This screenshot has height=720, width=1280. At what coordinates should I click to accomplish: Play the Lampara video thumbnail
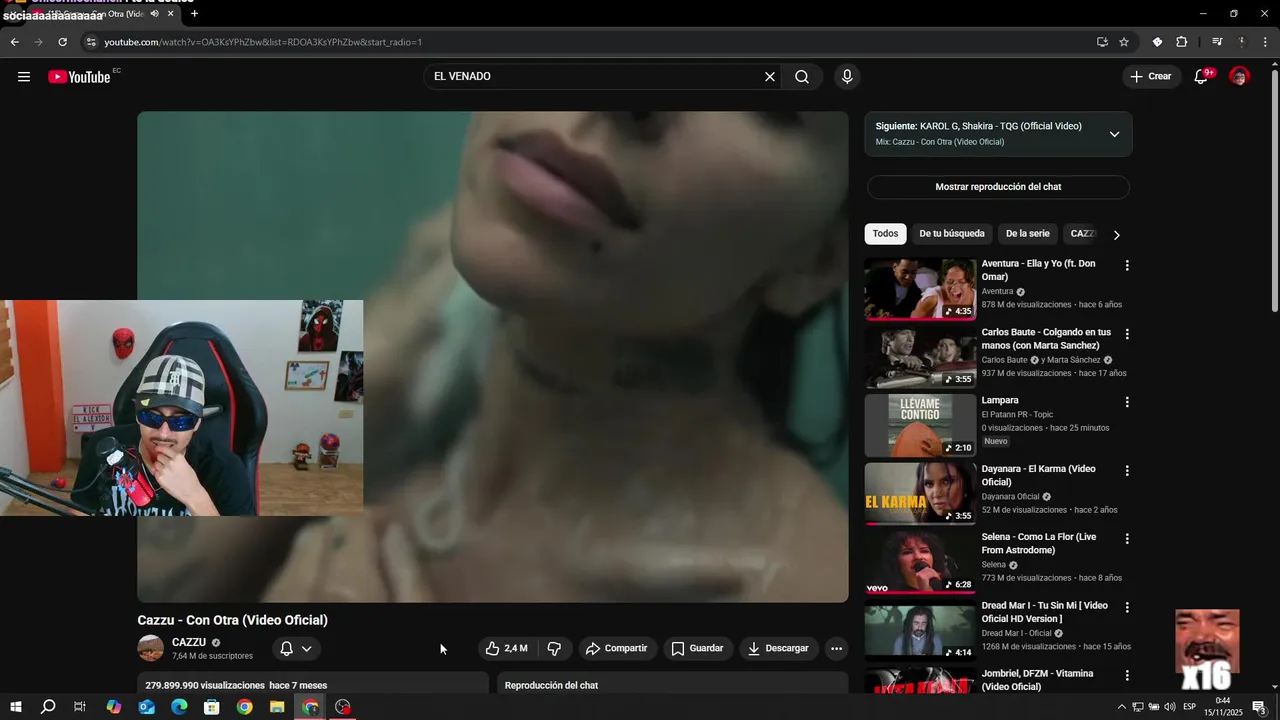coord(920,425)
